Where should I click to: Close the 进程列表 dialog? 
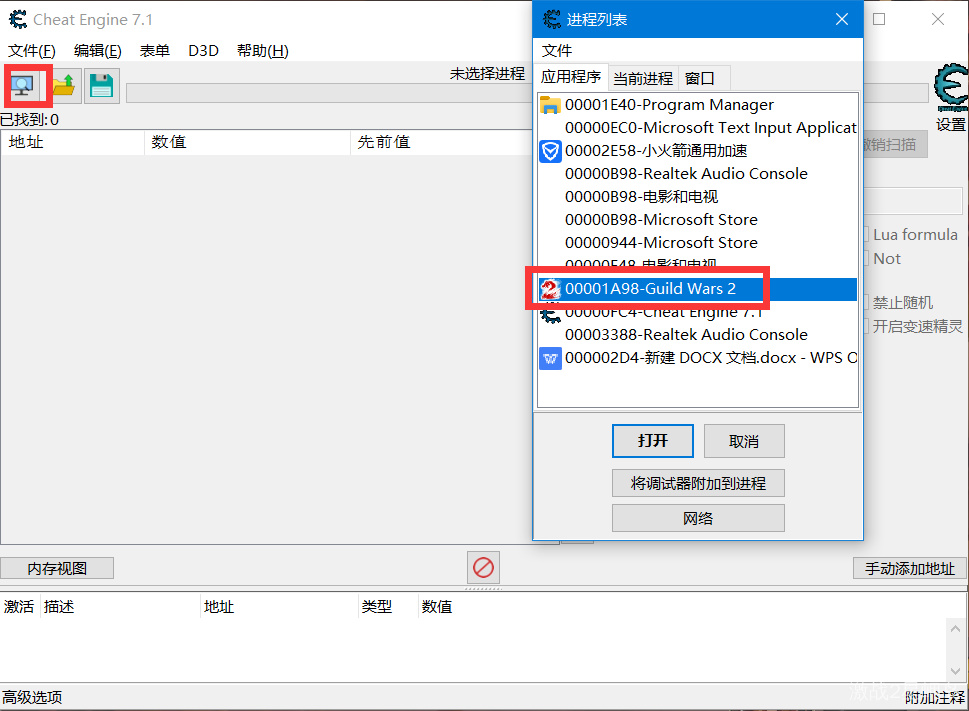pos(842,19)
